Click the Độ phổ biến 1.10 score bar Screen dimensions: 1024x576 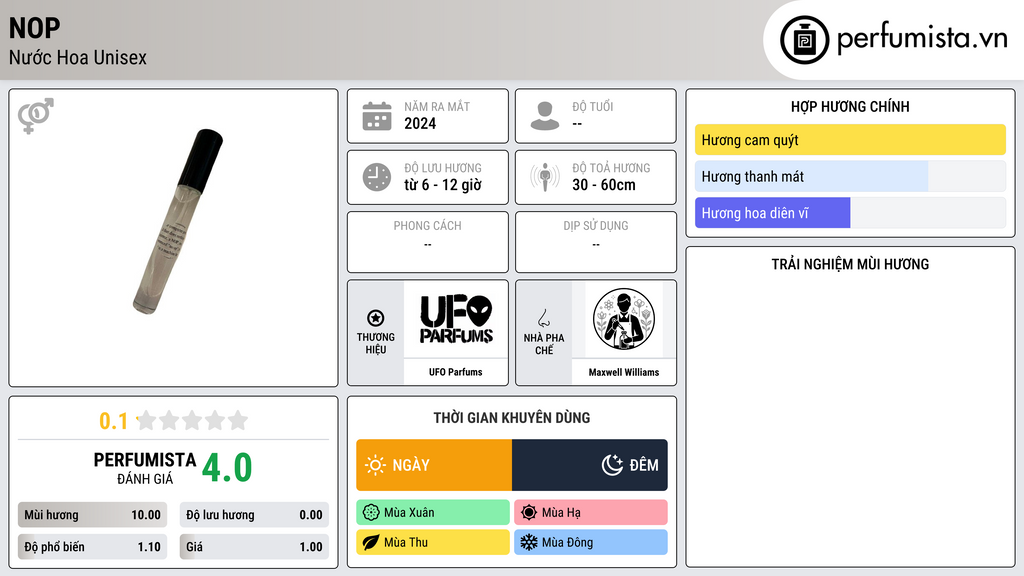(x=93, y=547)
